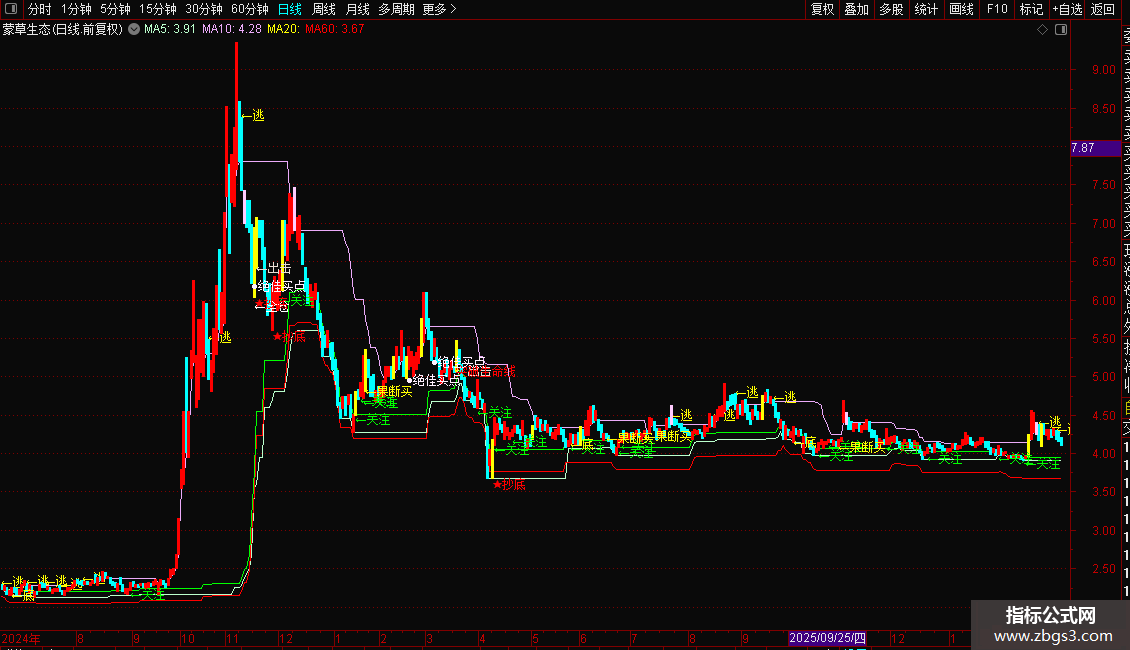Click the 蒙草生态(日线.前复权) chart title
The width and height of the screenshot is (1130, 650).
point(63,29)
